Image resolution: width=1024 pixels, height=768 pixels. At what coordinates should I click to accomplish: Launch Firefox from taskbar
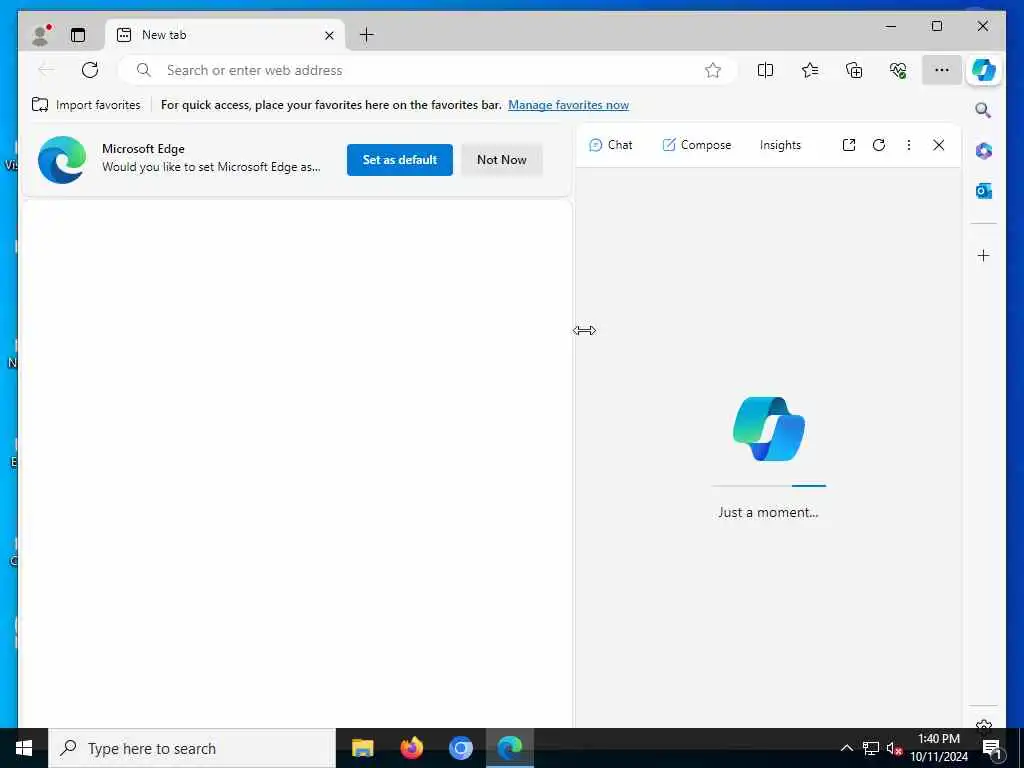click(x=411, y=748)
